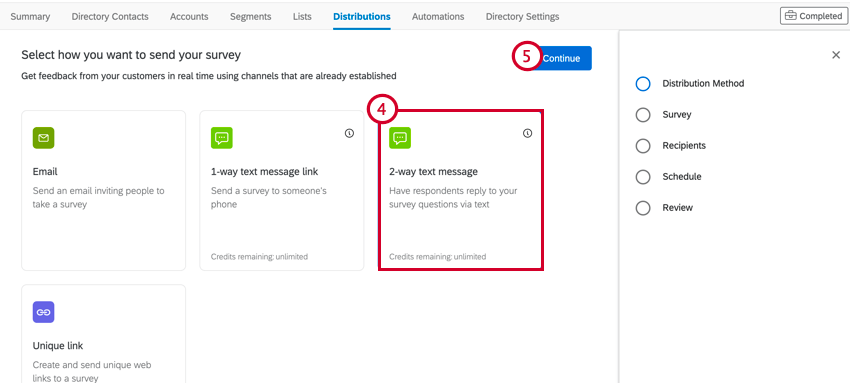
Task: Go to the Accounts tab
Action: pos(189,16)
